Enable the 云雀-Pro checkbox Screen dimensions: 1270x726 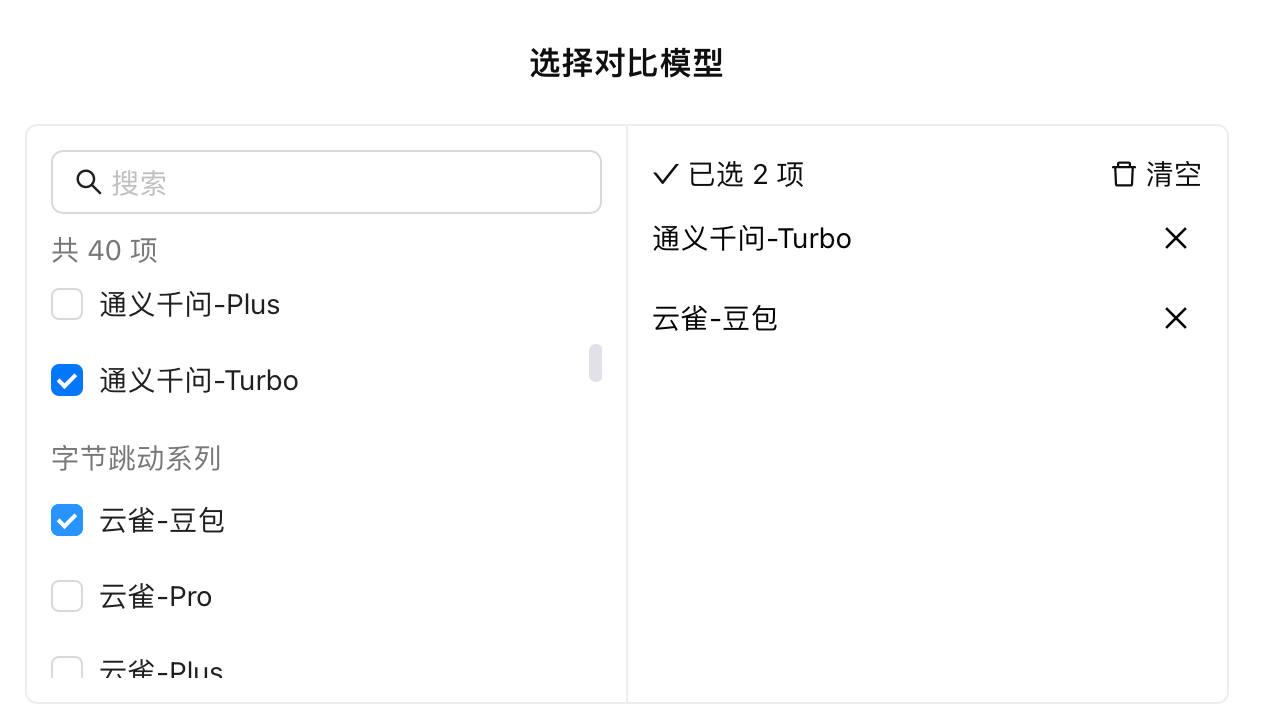point(67,596)
